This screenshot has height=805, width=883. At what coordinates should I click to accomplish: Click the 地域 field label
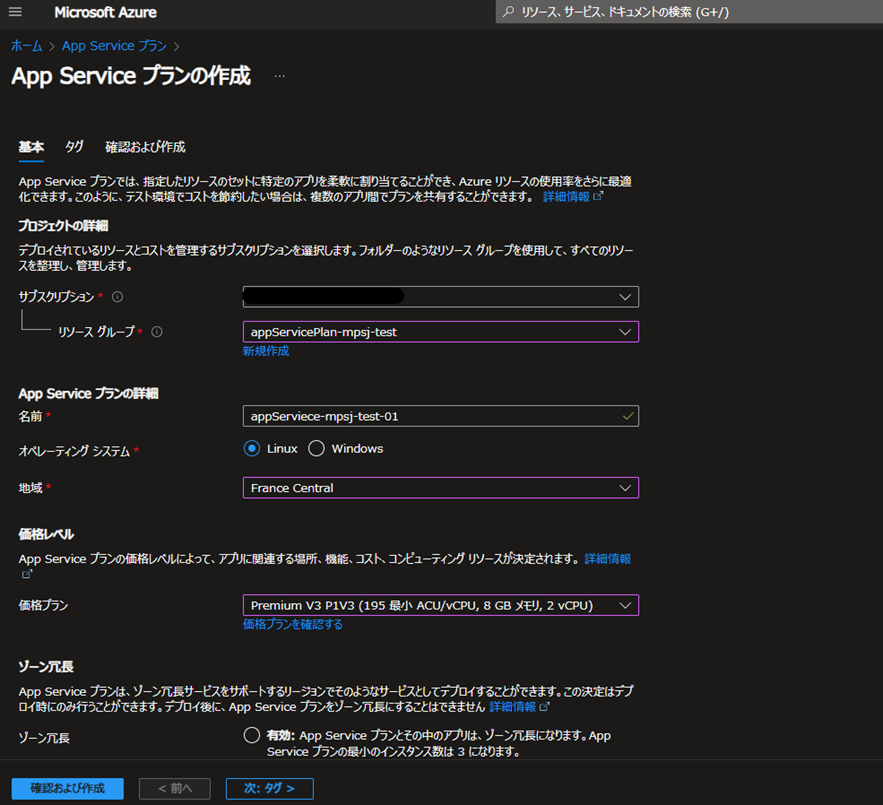30,488
